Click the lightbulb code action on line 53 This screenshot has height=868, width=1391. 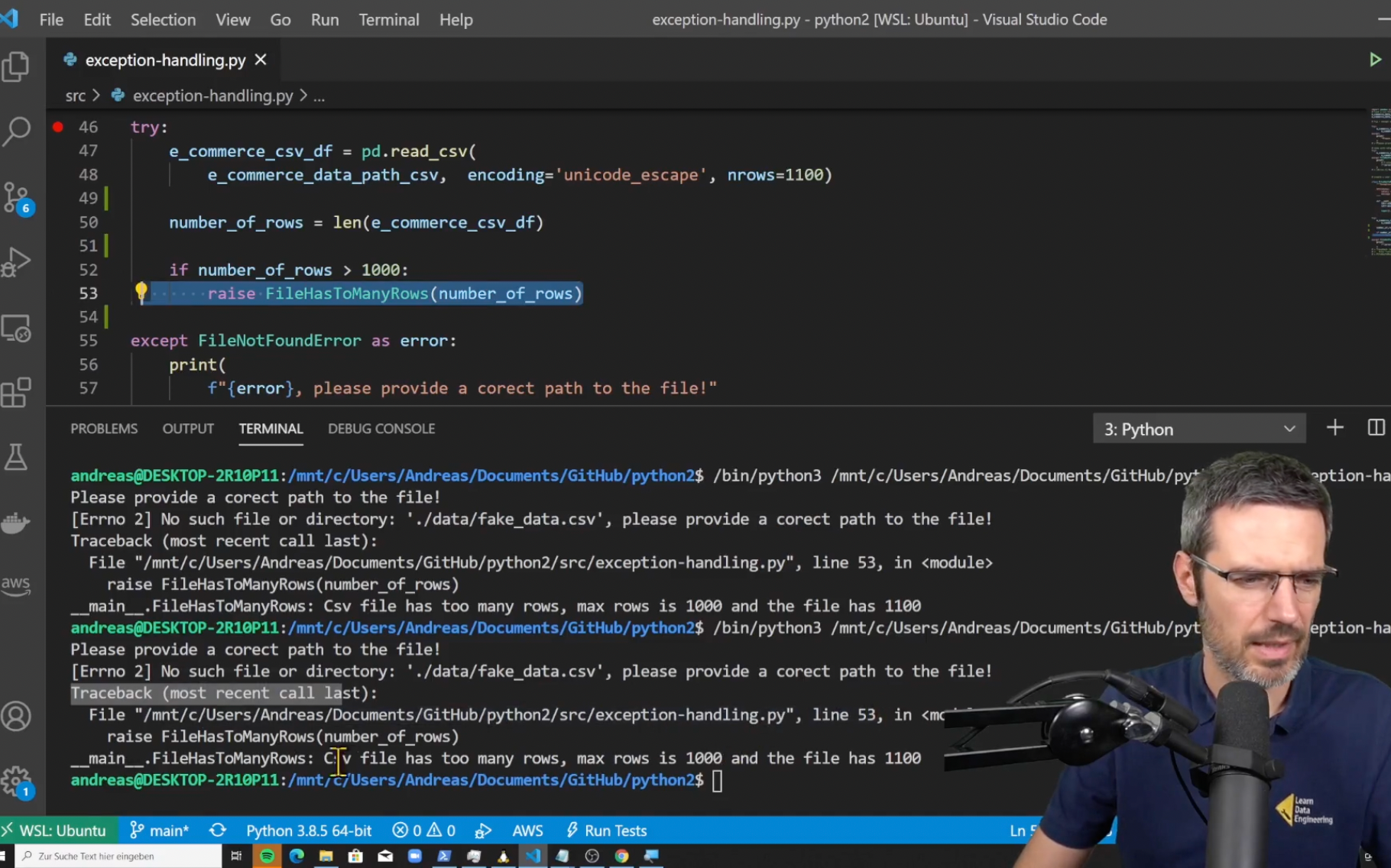141,291
